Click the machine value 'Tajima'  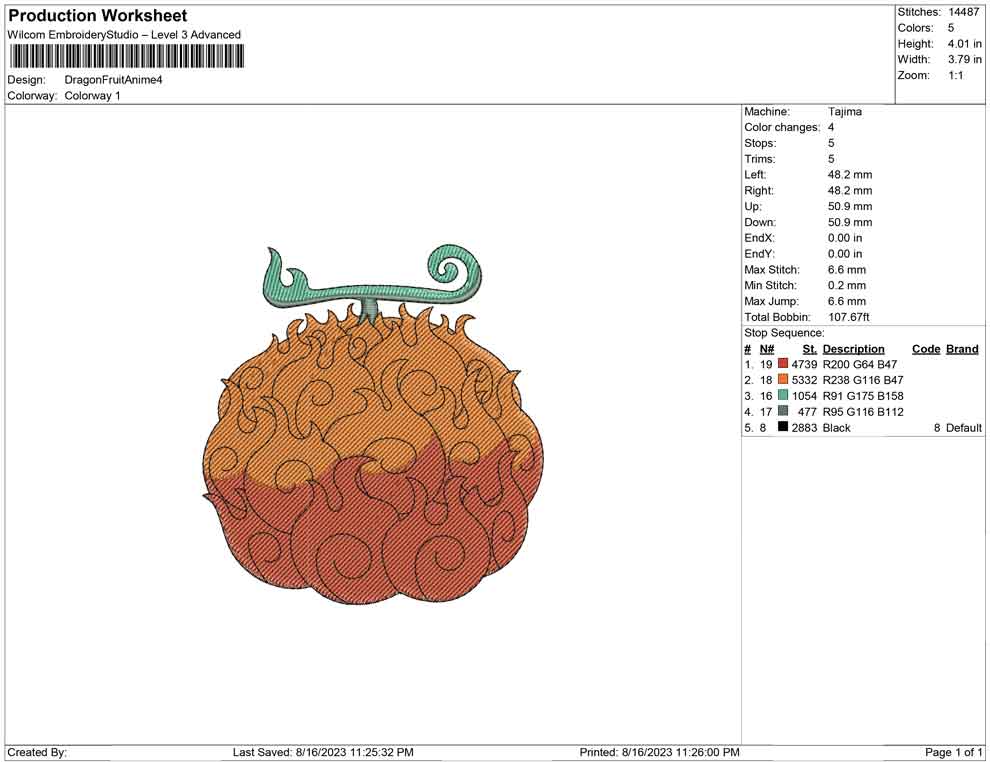[x=845, y=112]
